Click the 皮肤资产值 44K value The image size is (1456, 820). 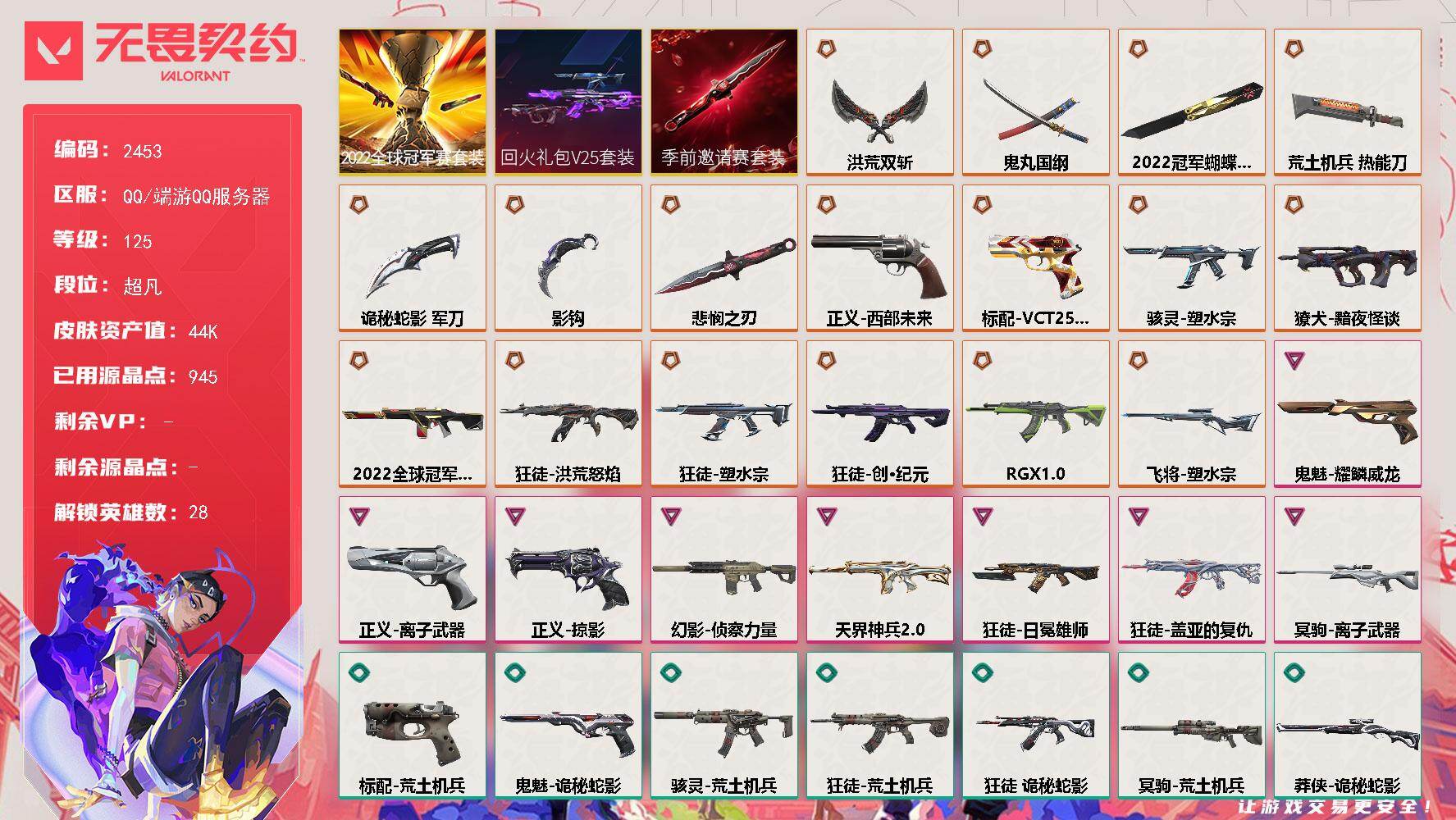[x=203, y=331]
